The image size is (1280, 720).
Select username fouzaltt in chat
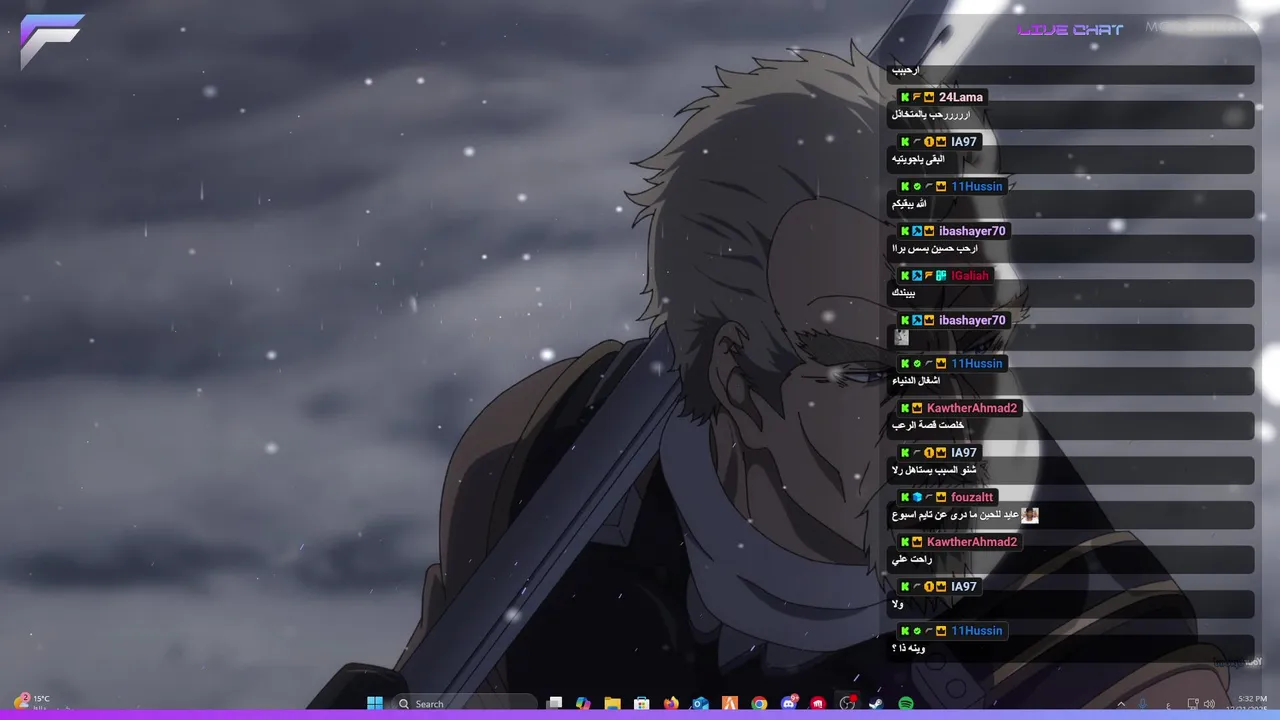[972, 497]
